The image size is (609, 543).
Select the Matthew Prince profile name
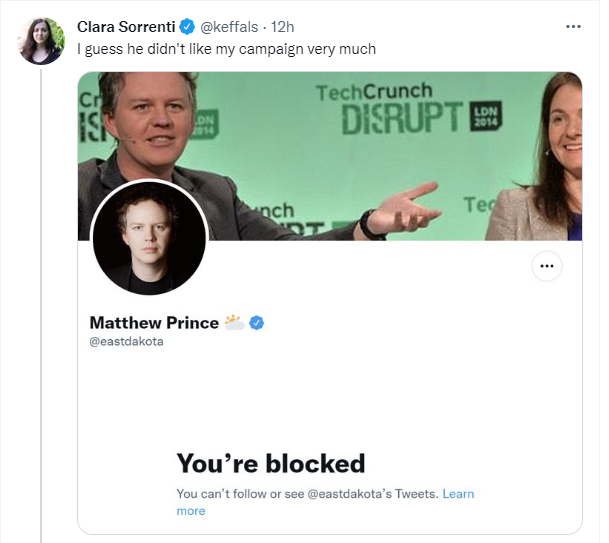click(x=154, y=323)
